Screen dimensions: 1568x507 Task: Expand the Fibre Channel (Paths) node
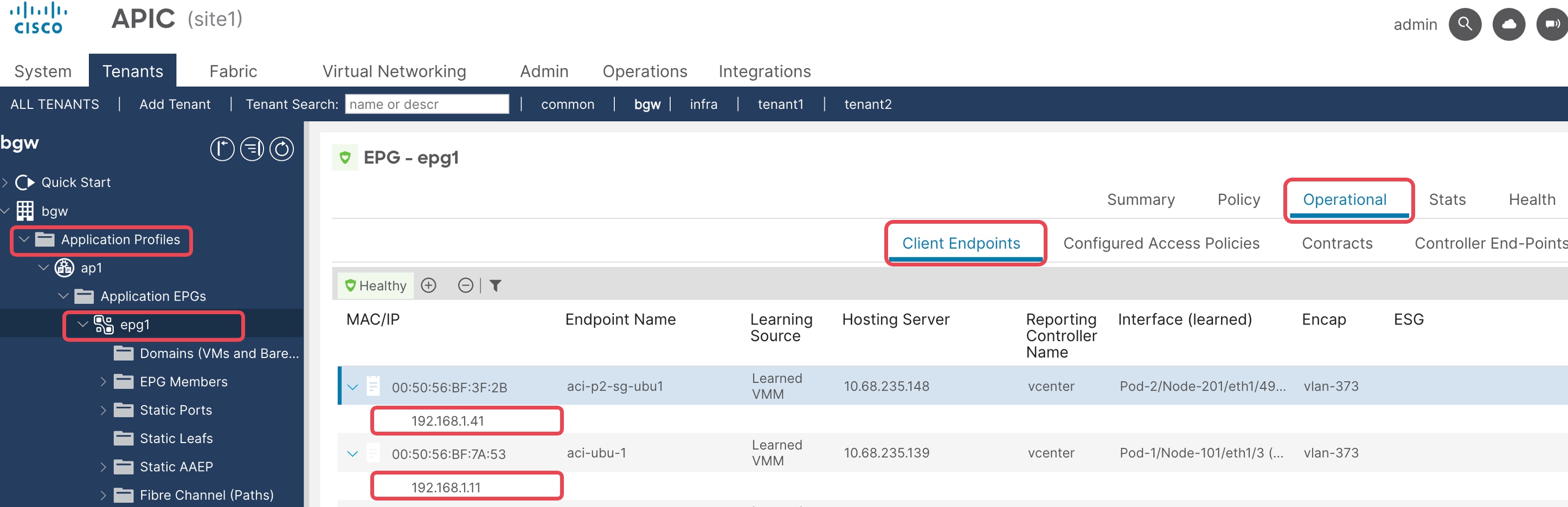(103, 495)
